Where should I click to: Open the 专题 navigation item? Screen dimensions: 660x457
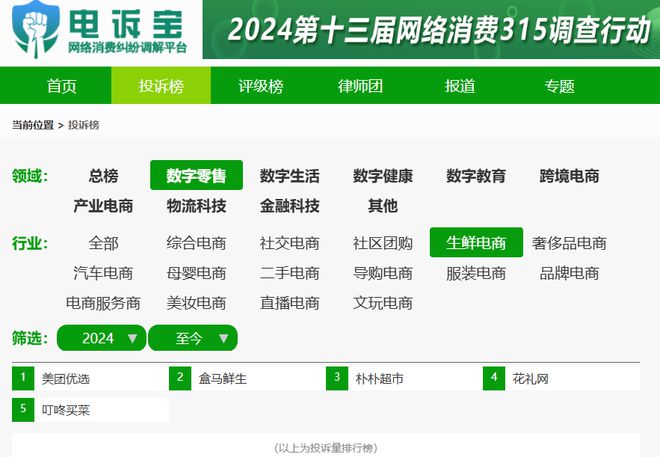click(x=559, y=86)
